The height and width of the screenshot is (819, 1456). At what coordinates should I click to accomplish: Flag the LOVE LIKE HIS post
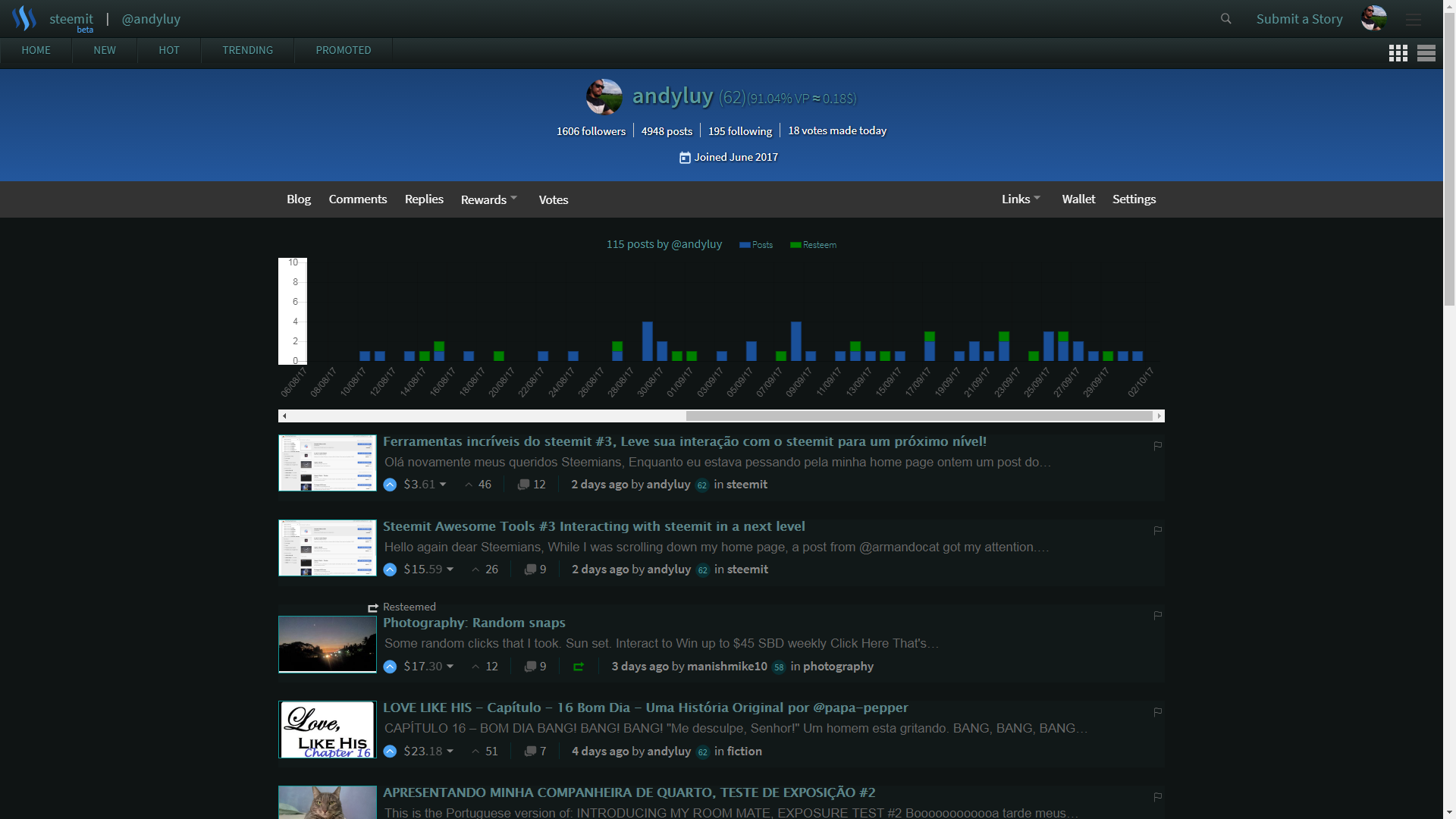(x=1157, y=712)
